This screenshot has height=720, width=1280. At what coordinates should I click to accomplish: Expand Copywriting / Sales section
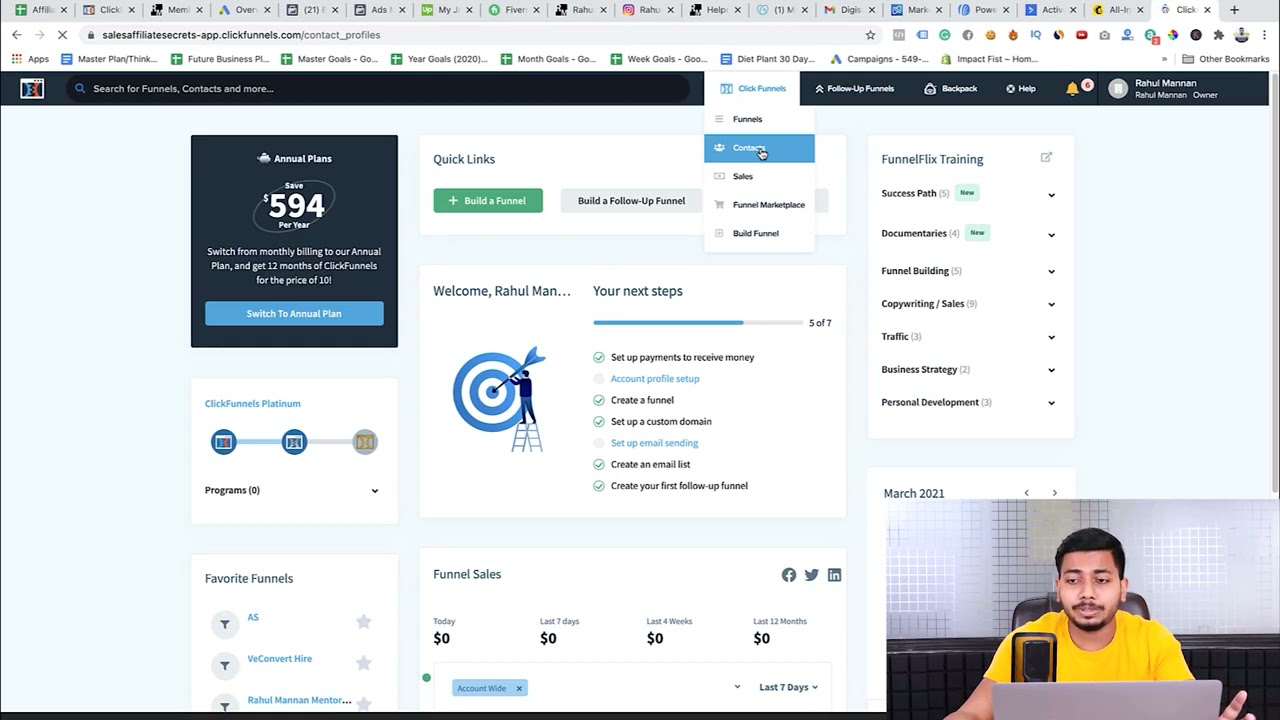coord(1051,304)
